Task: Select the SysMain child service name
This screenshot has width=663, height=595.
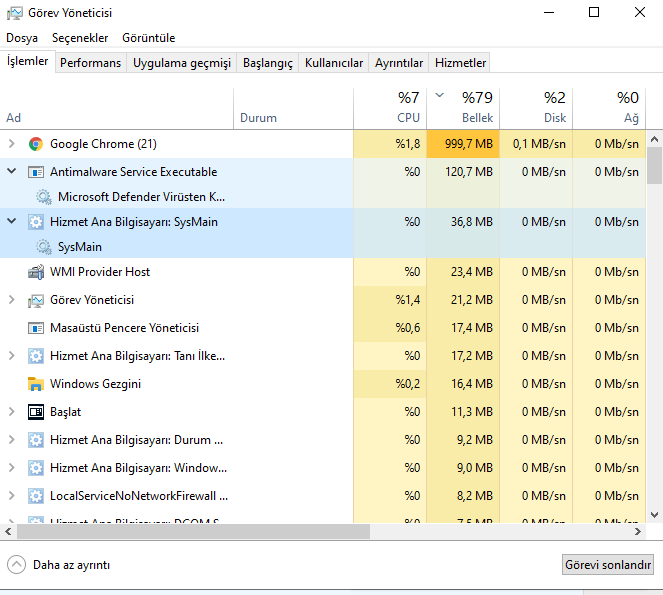Action: [80, 247]
